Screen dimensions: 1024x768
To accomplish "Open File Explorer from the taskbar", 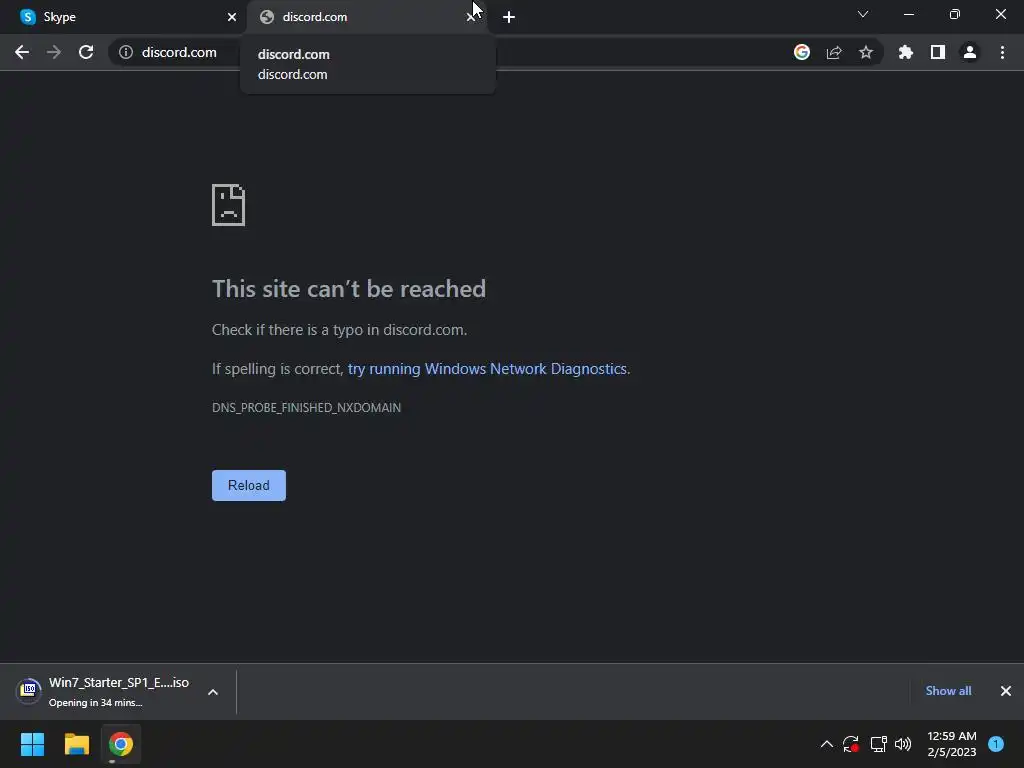I will point(76,744).
